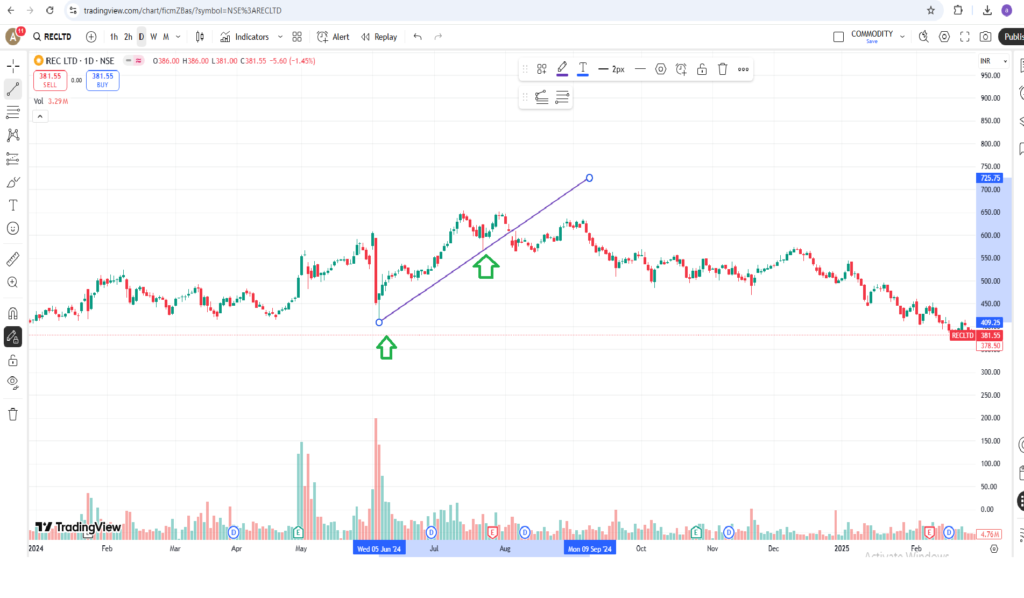
Task: Activate the zoom in tool
Action: click(x=13, y=282)
